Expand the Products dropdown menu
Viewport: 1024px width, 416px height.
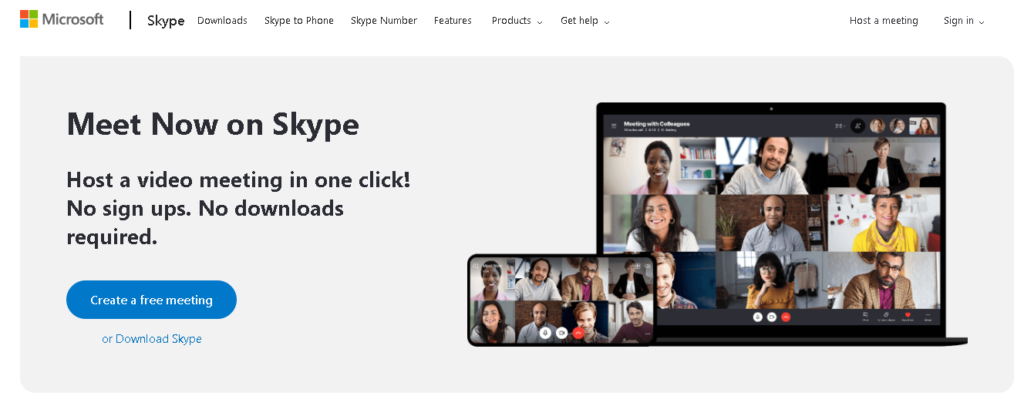tap(517, 20)
